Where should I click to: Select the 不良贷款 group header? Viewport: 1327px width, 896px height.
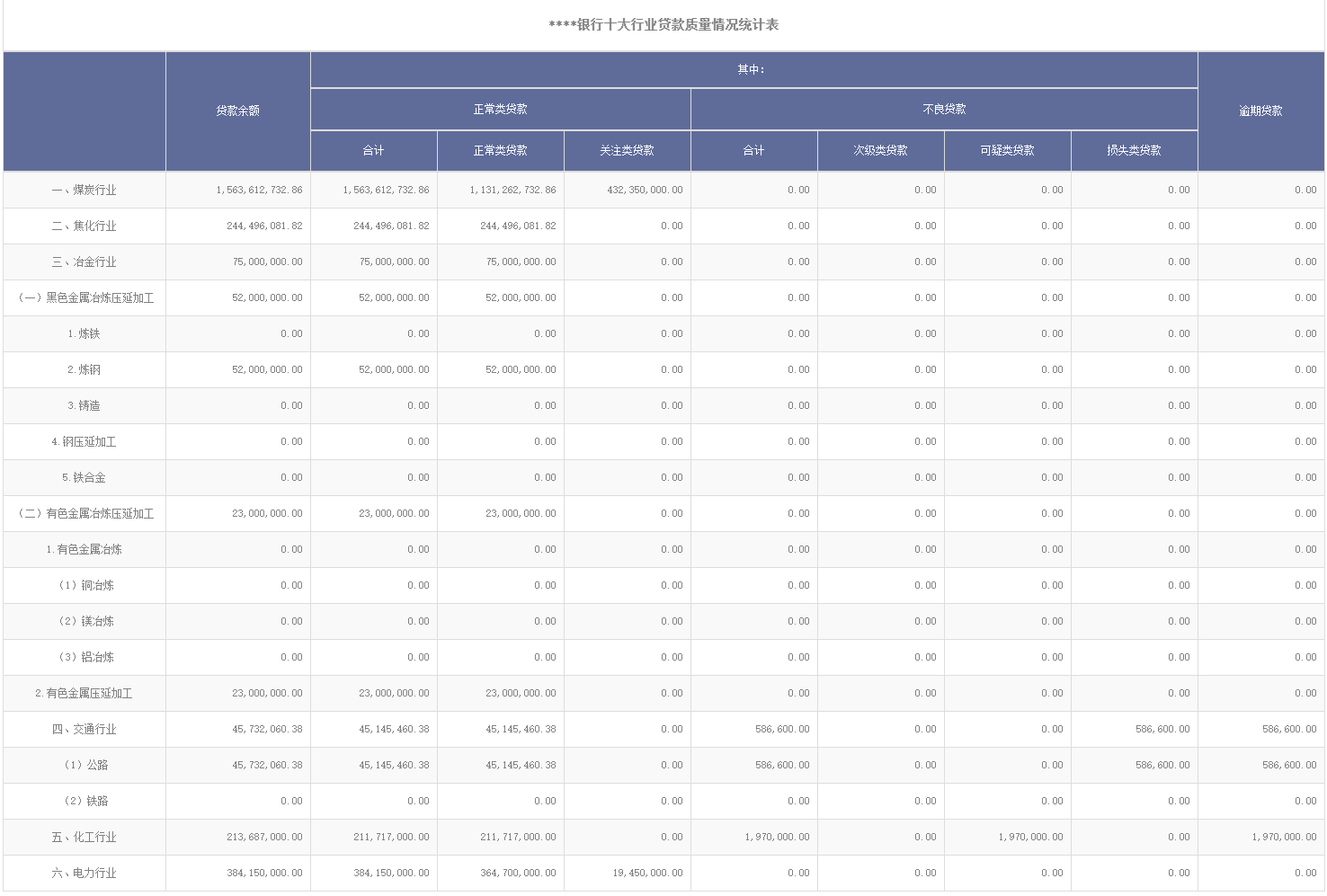(x=944, y=109)
